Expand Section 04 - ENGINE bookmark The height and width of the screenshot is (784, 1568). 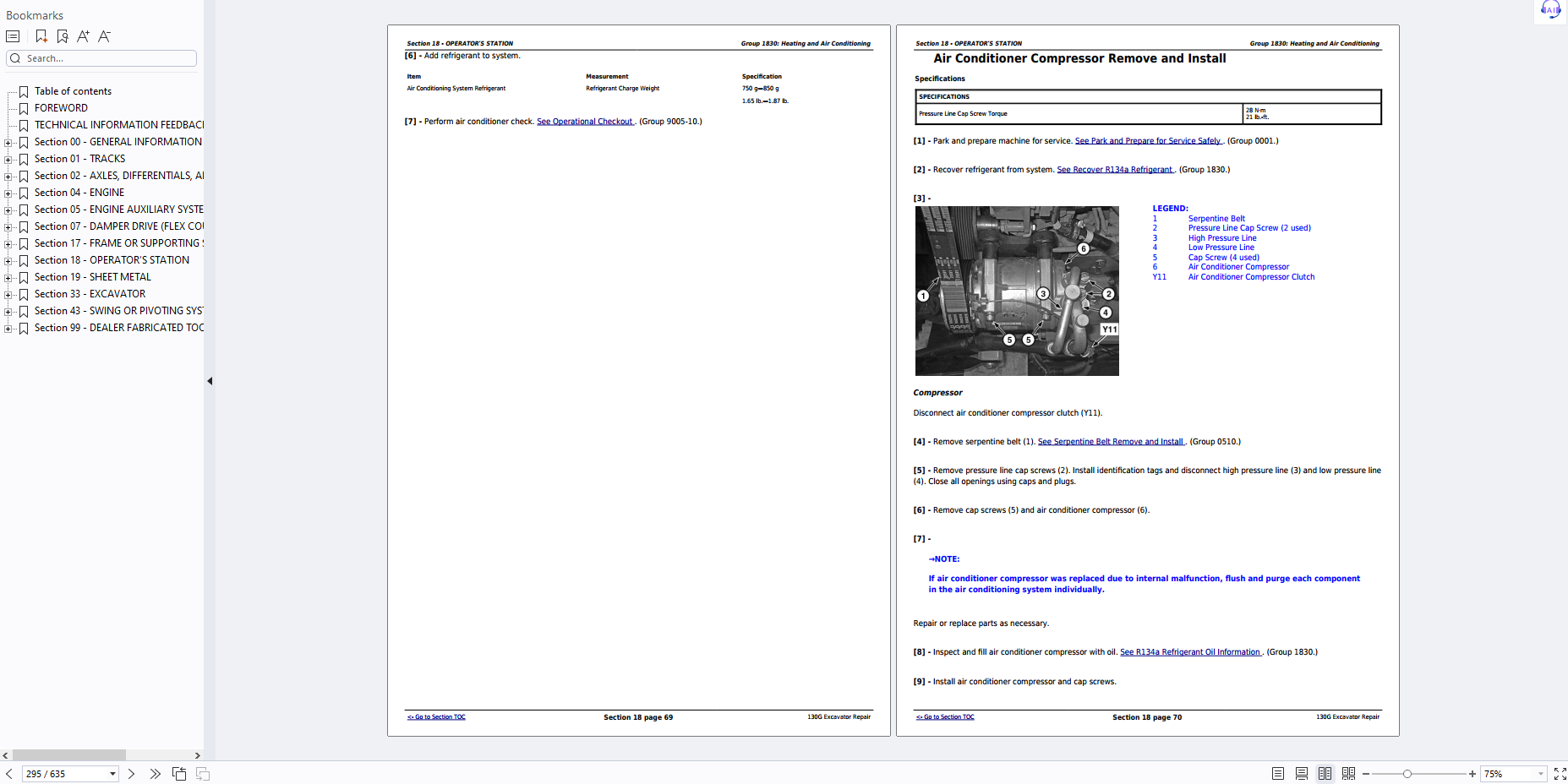pos(8,193)
